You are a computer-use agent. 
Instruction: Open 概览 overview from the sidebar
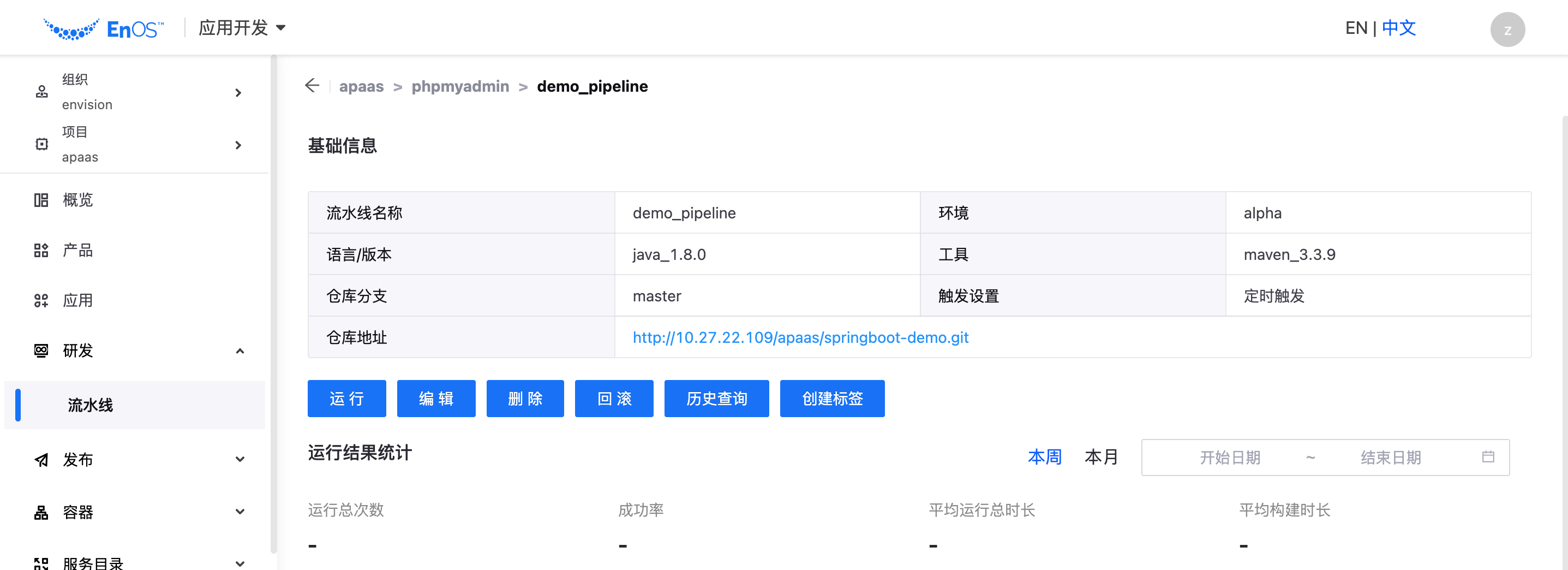click(x=78, y=200)
